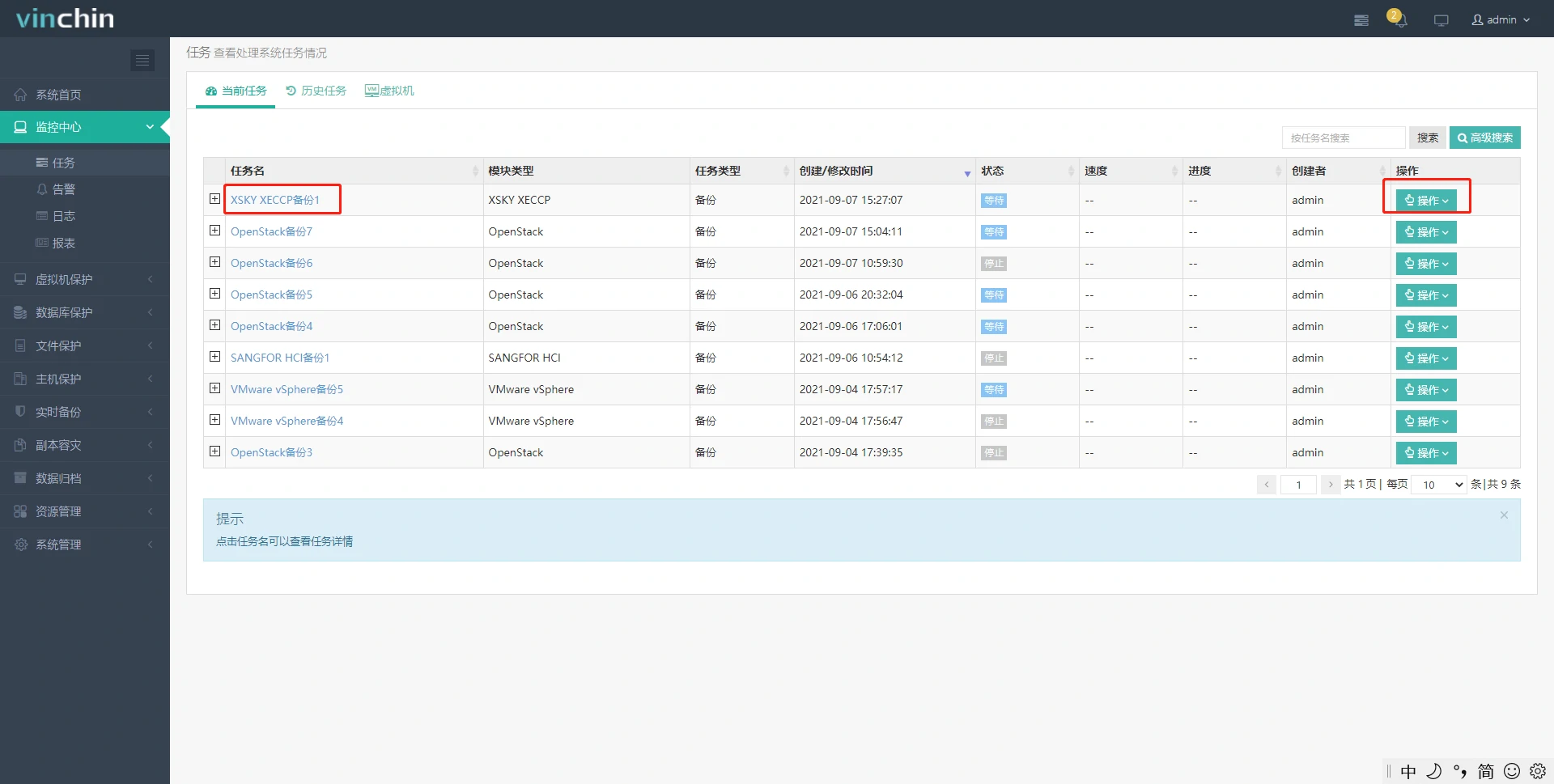Expand row OpenStack备份4 plus icon
1554x784 pixels.
[x=214, y=325]
